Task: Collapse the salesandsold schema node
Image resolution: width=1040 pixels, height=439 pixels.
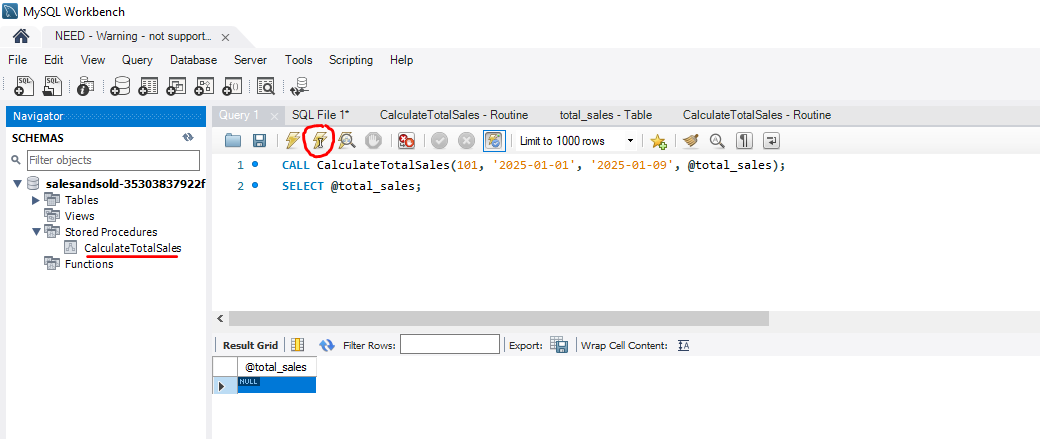Action: [18, 184]
